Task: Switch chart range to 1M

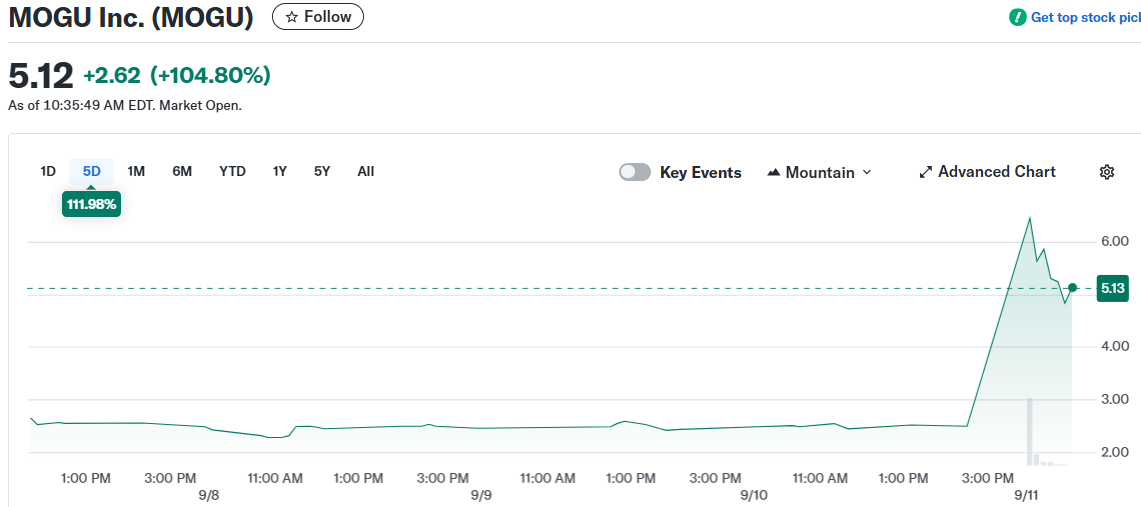Action: point(136,172)
